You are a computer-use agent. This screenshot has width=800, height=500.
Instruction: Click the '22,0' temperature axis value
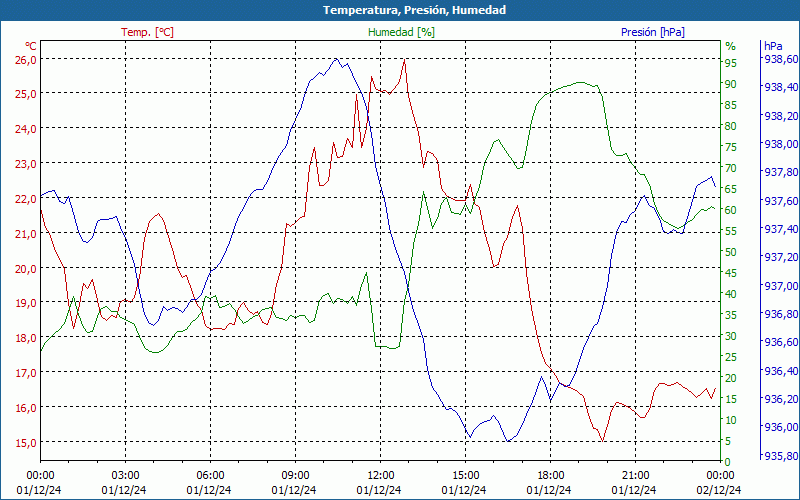pos(26,198)
